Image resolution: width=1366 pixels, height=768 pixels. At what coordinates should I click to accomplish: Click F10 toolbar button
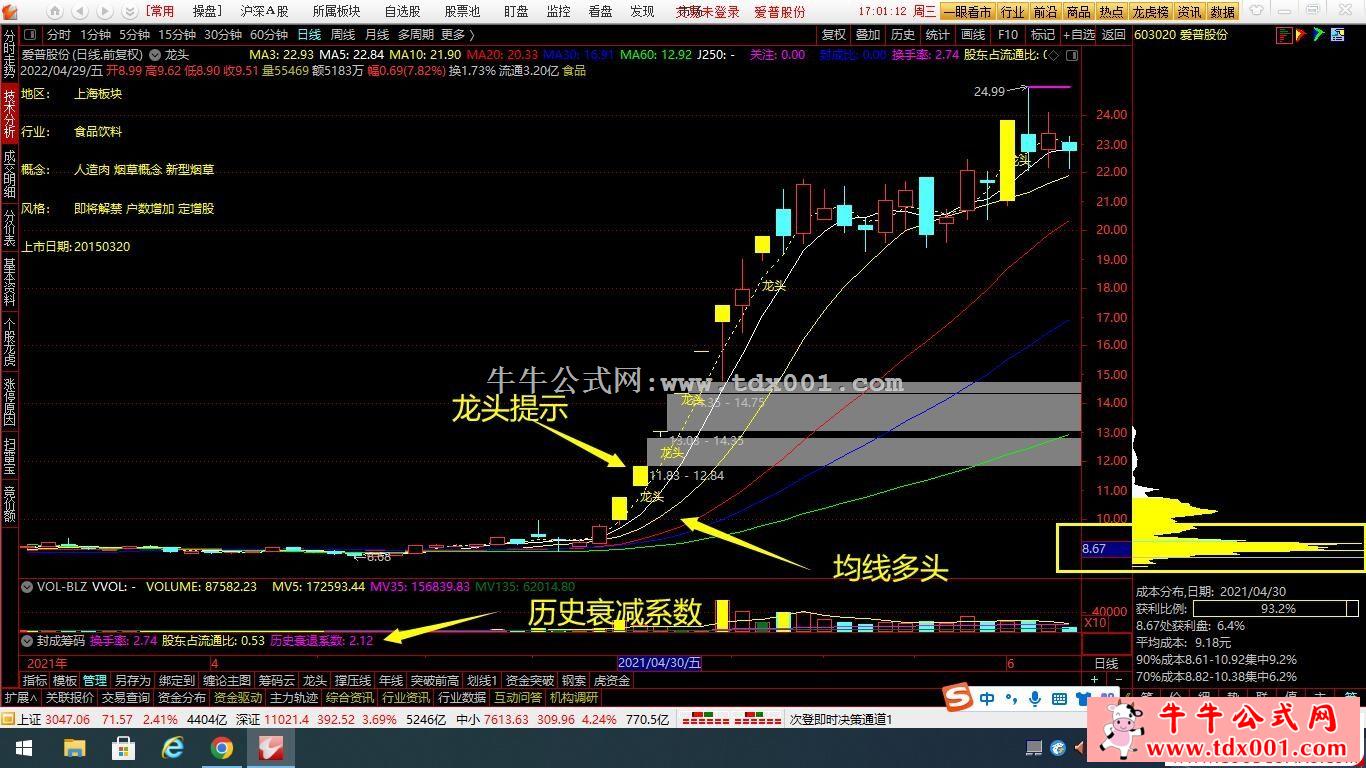pyautogui.click(x=1007, y=35)
